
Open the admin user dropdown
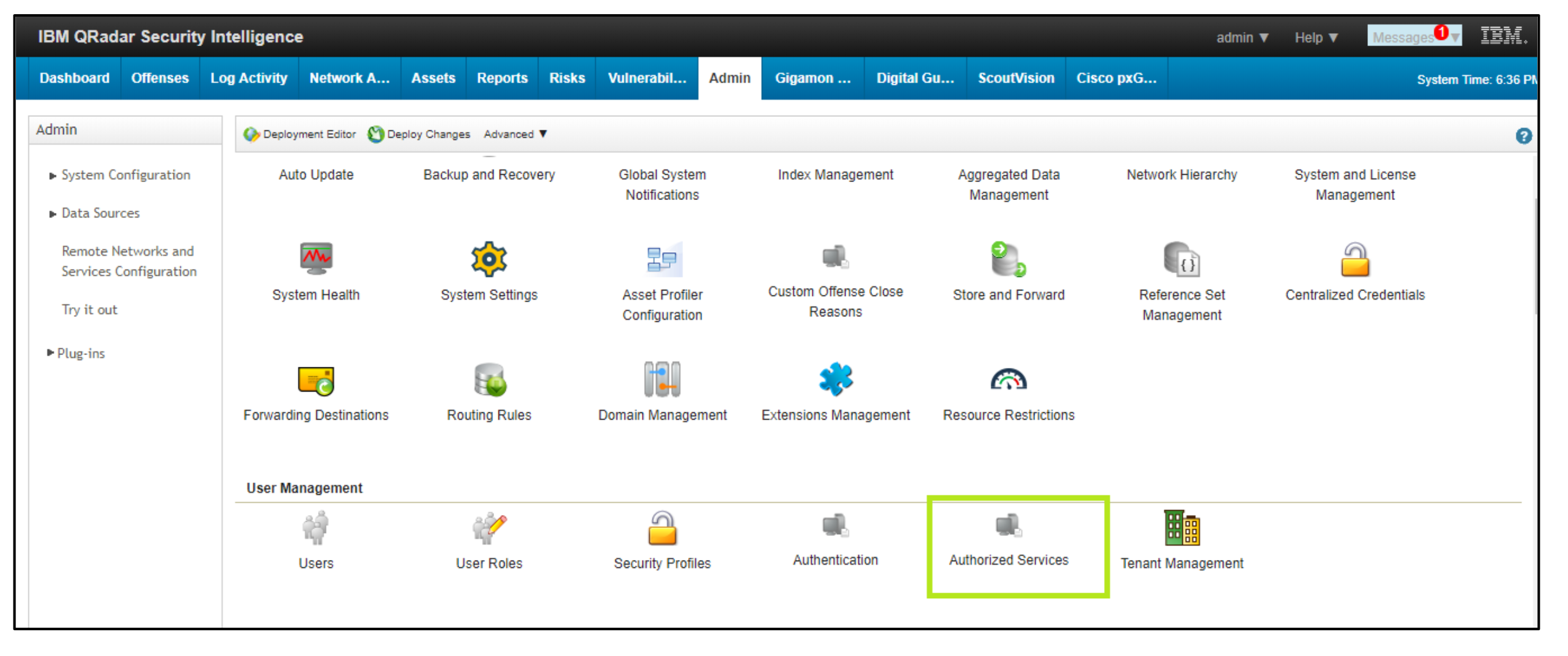click(x=1242, y=38)
